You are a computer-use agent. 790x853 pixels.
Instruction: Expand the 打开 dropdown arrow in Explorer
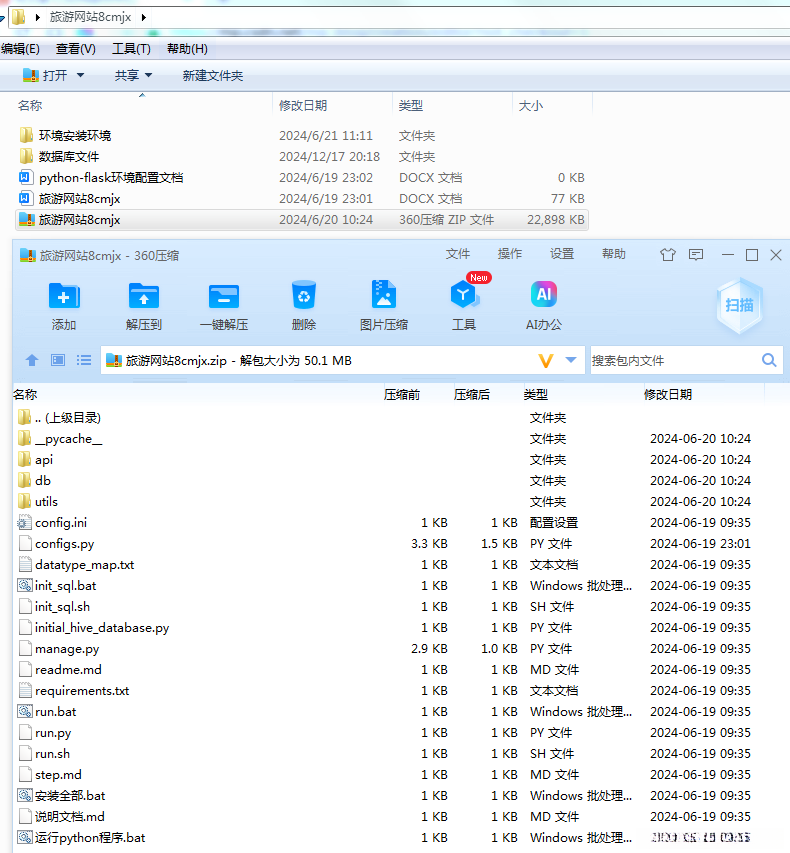click(x=81, y=75)
